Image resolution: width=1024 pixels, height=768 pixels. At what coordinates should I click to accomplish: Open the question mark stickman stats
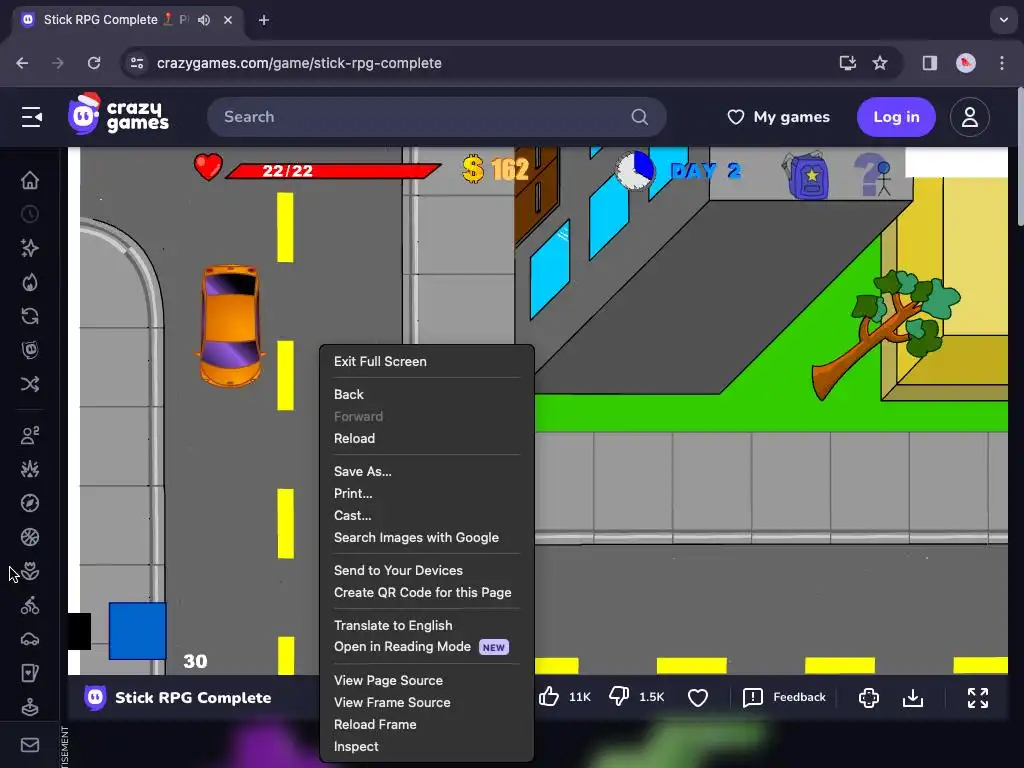click(872, 174)
